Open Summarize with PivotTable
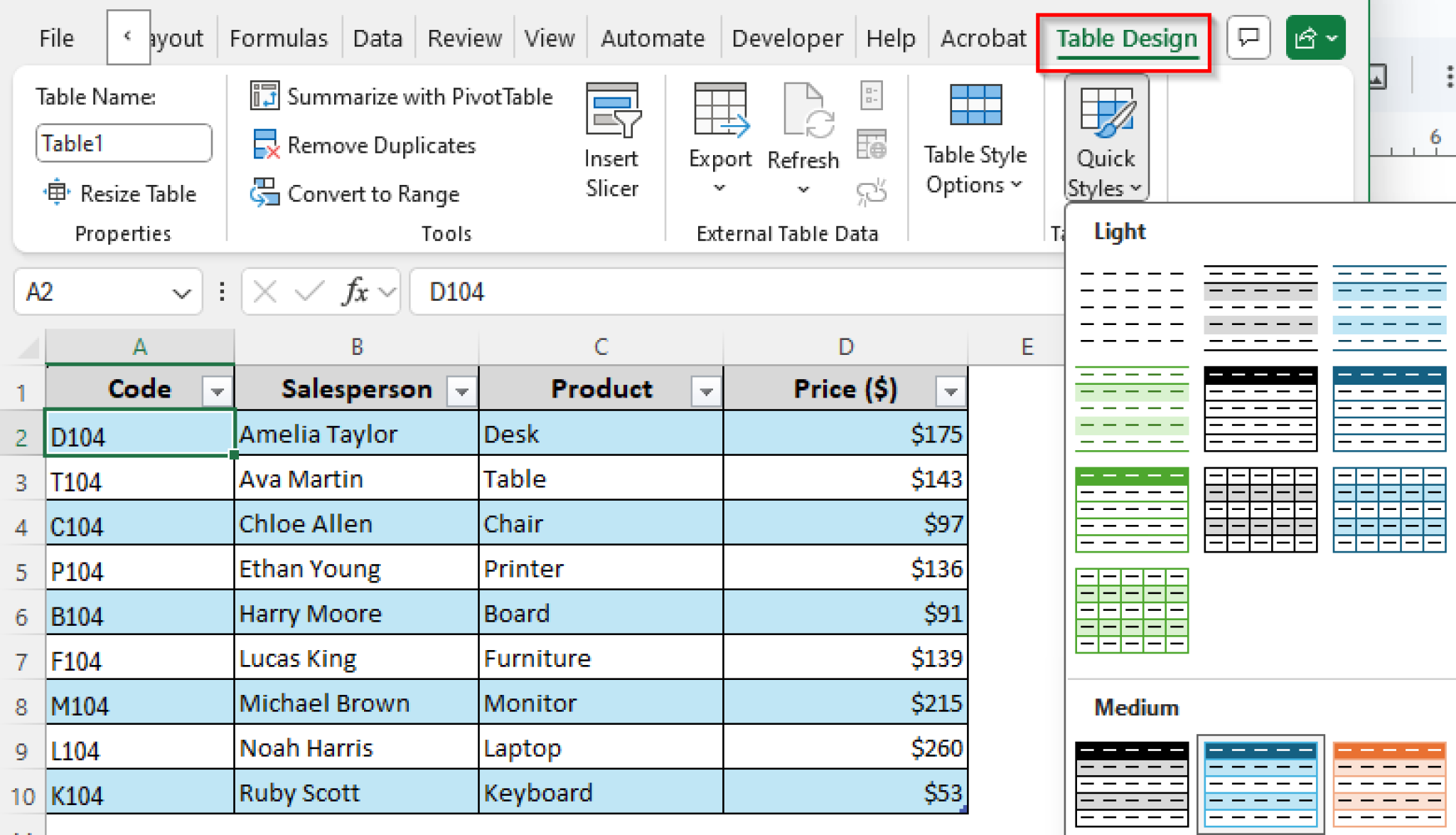The image size is (1456, 835). (402, 97)
